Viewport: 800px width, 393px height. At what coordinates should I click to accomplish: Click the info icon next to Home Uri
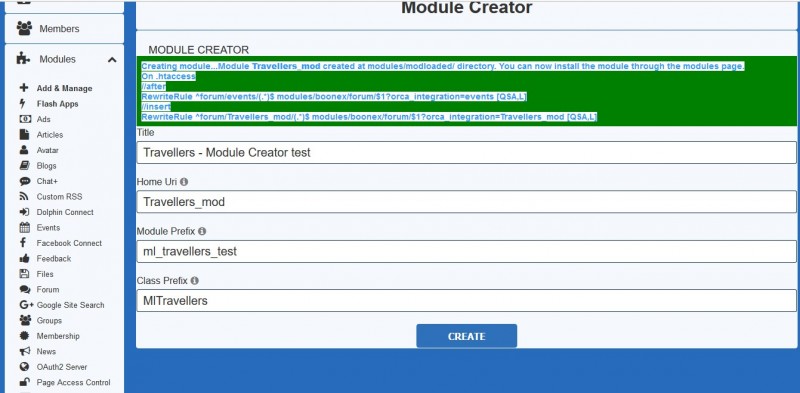(x=184, y=182)
